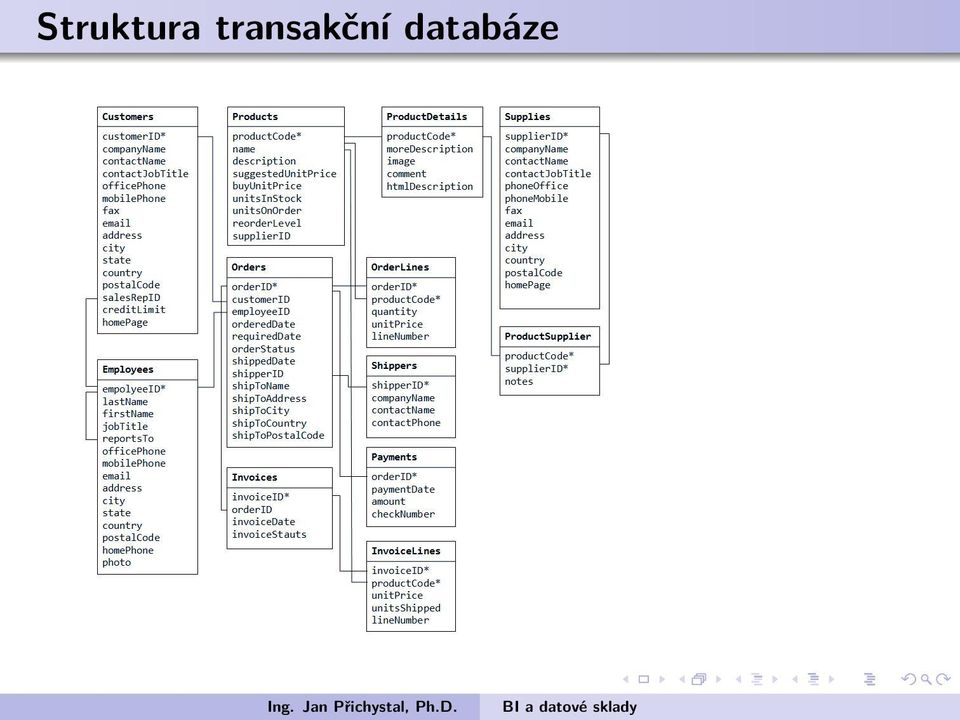Image resolution: width=960 pixels, height=720 pixels.
Task: Click 'invoiceStauts' in Invoices table
Action: coord(269,534)
